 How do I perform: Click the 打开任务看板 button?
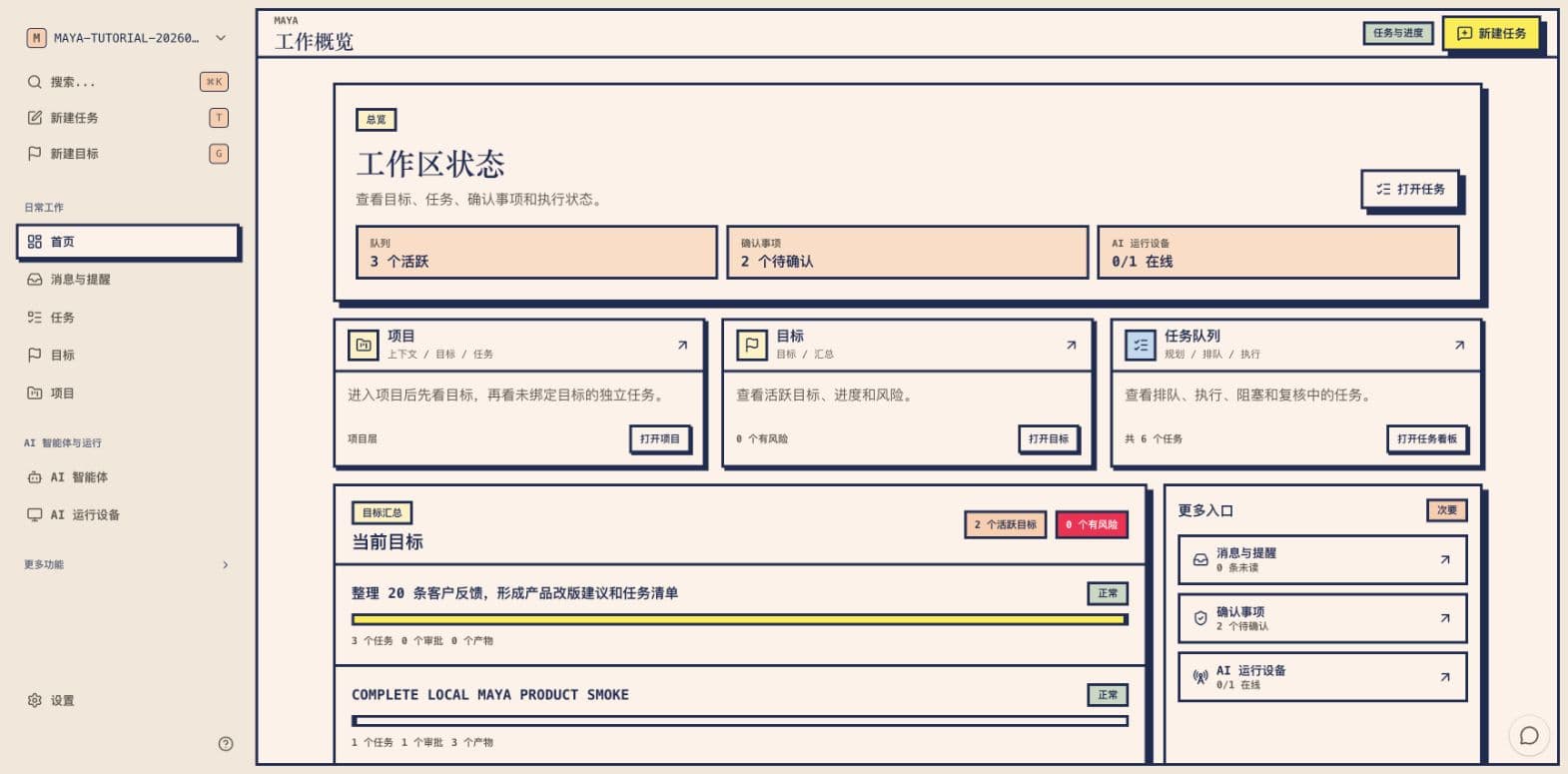coord(1426,438)
